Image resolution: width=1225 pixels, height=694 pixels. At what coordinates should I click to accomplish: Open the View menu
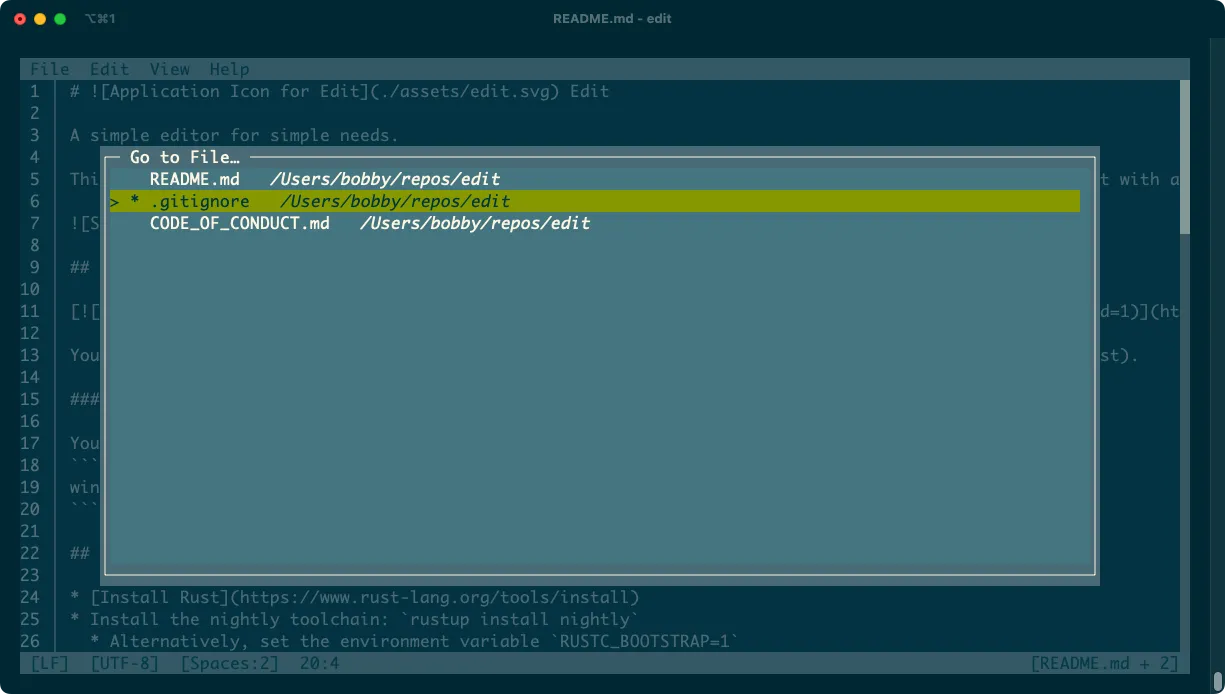(x=169, y=69)
